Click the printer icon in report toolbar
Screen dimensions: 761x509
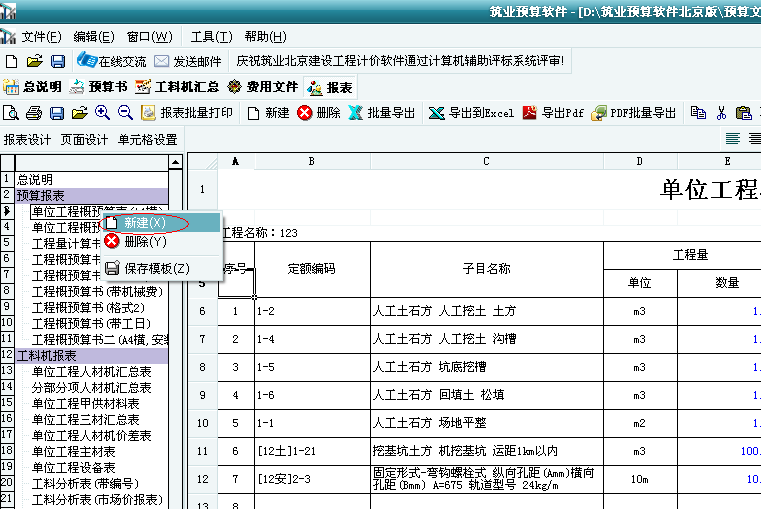pos(34,113)
